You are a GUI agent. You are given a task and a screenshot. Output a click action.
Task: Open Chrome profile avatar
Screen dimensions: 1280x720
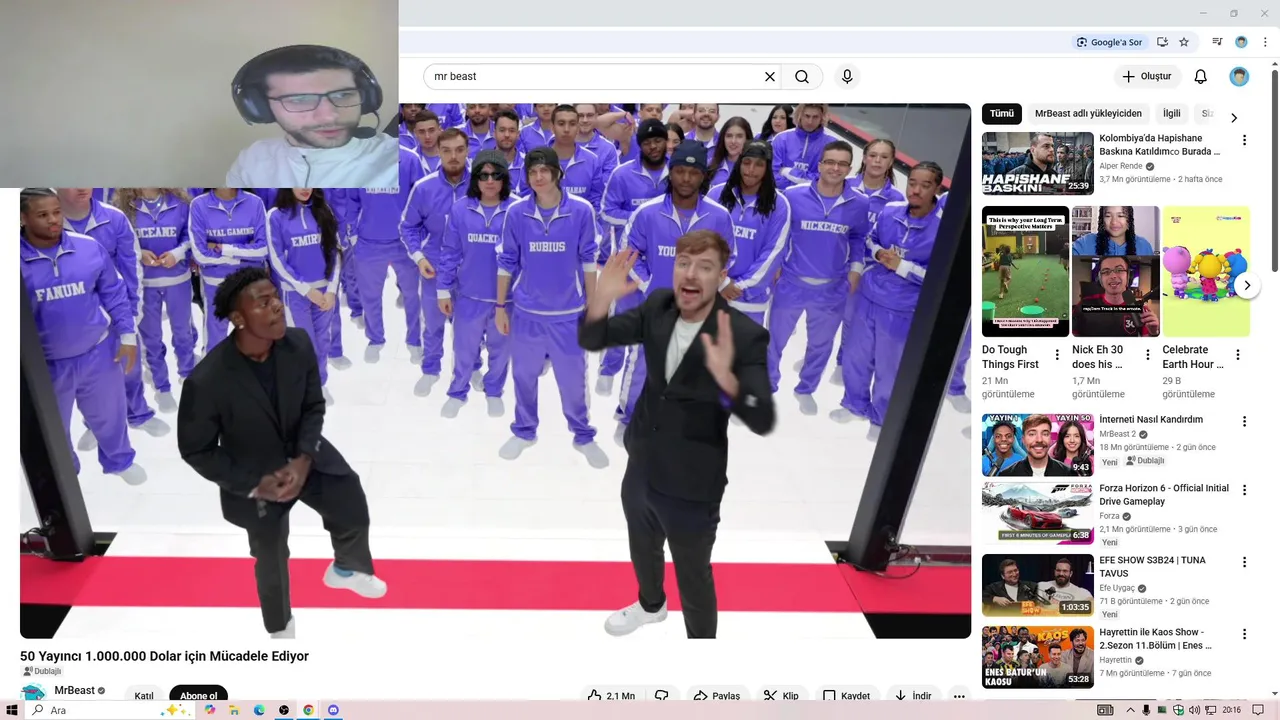click(1241, 42)
